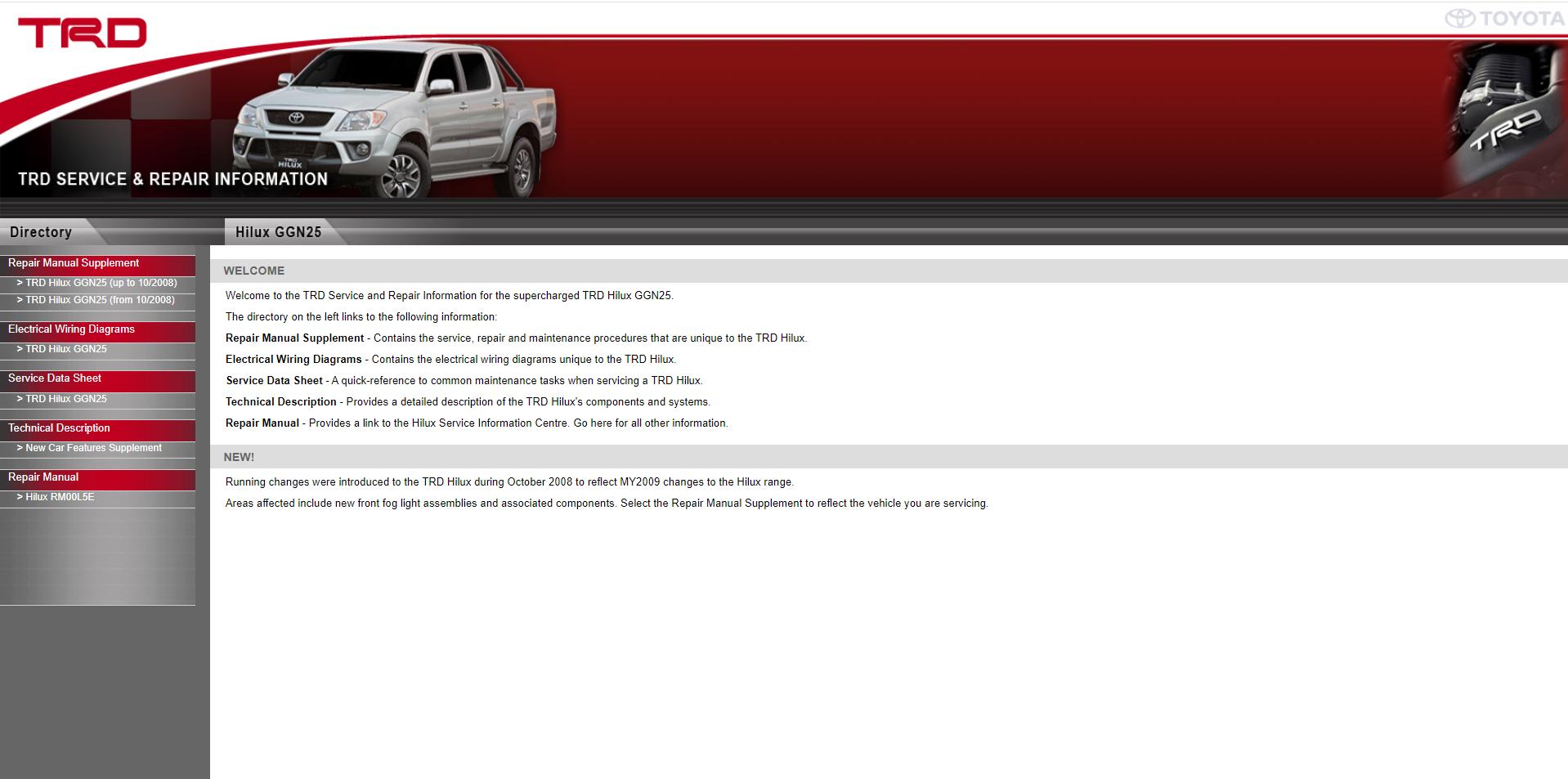This screenshot has height=779, width=1568.
Task: Click bold Repair Manual in welcome text
Action: (262, 423)
